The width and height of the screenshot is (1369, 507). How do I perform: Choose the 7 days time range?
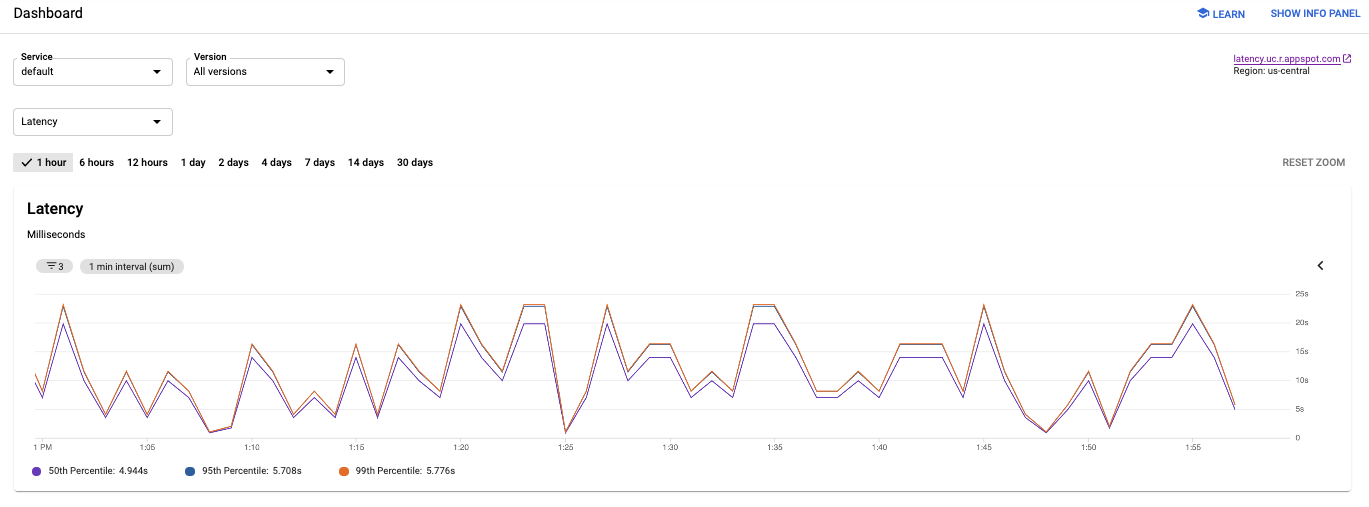[x=320, y=163]
